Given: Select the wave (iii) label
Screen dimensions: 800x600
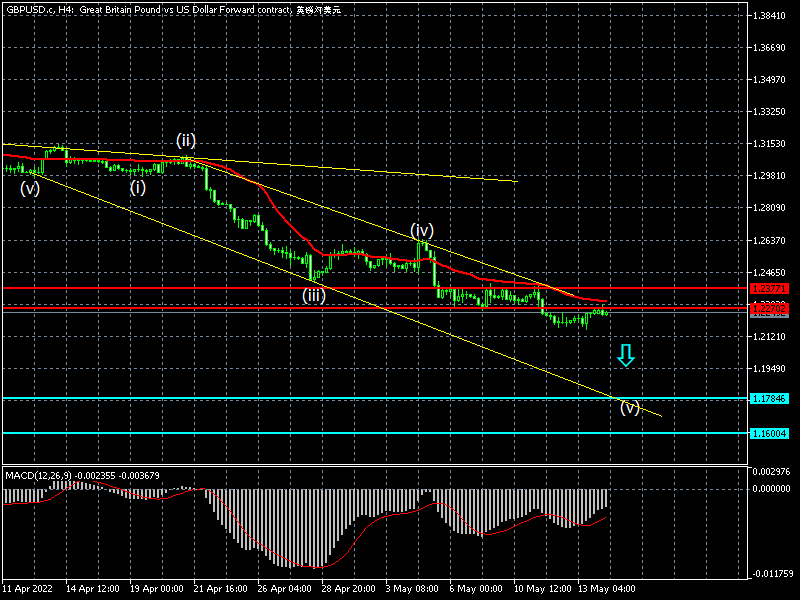Looking at the screenshot, I should [315, 295].
